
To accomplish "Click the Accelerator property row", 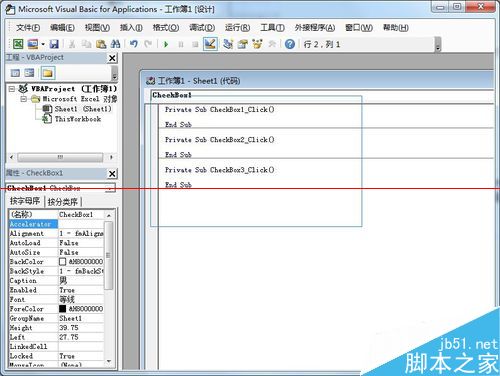I will coord(56,224).
